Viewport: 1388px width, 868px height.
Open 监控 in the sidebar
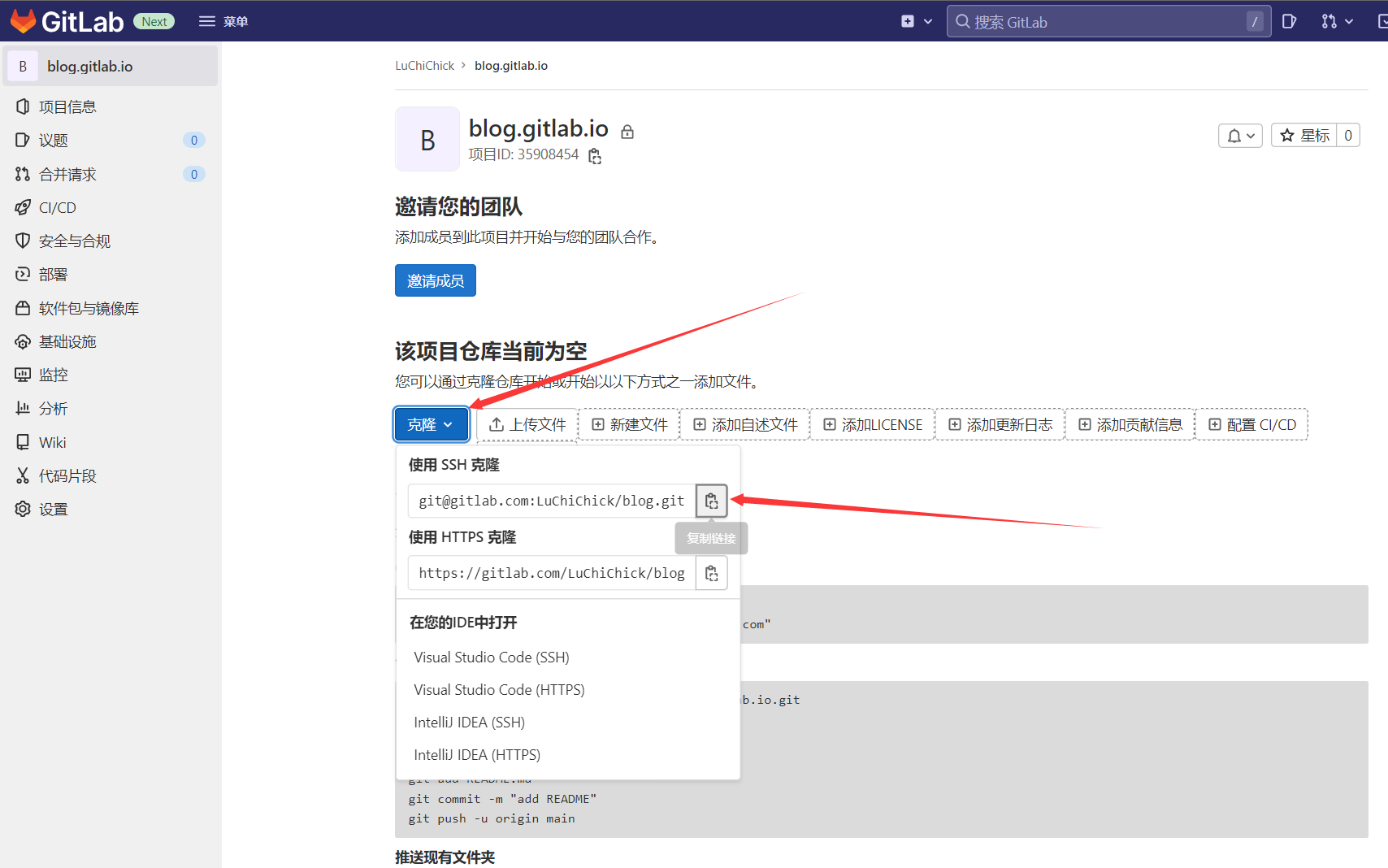pos(111,375)
